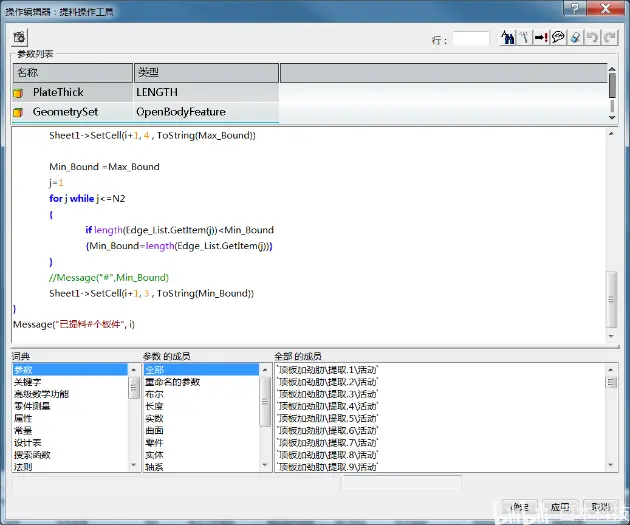Image resolution: width=630 pixels, height=525 pixels.
Task: Click the redo arrow icon
Action: click(x=610, y=38)
